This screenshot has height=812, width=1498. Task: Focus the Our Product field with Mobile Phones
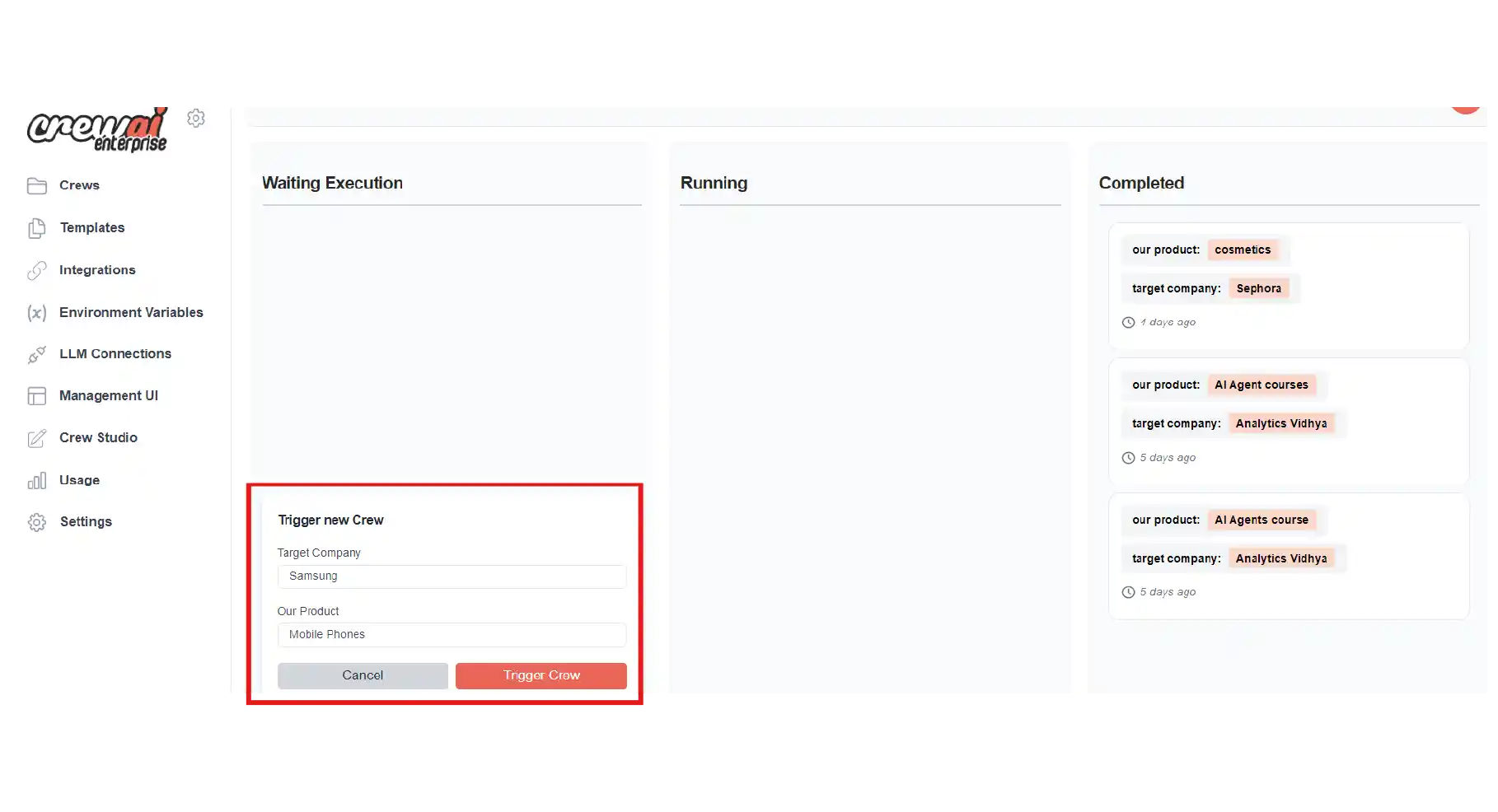[x=452, y=635]
